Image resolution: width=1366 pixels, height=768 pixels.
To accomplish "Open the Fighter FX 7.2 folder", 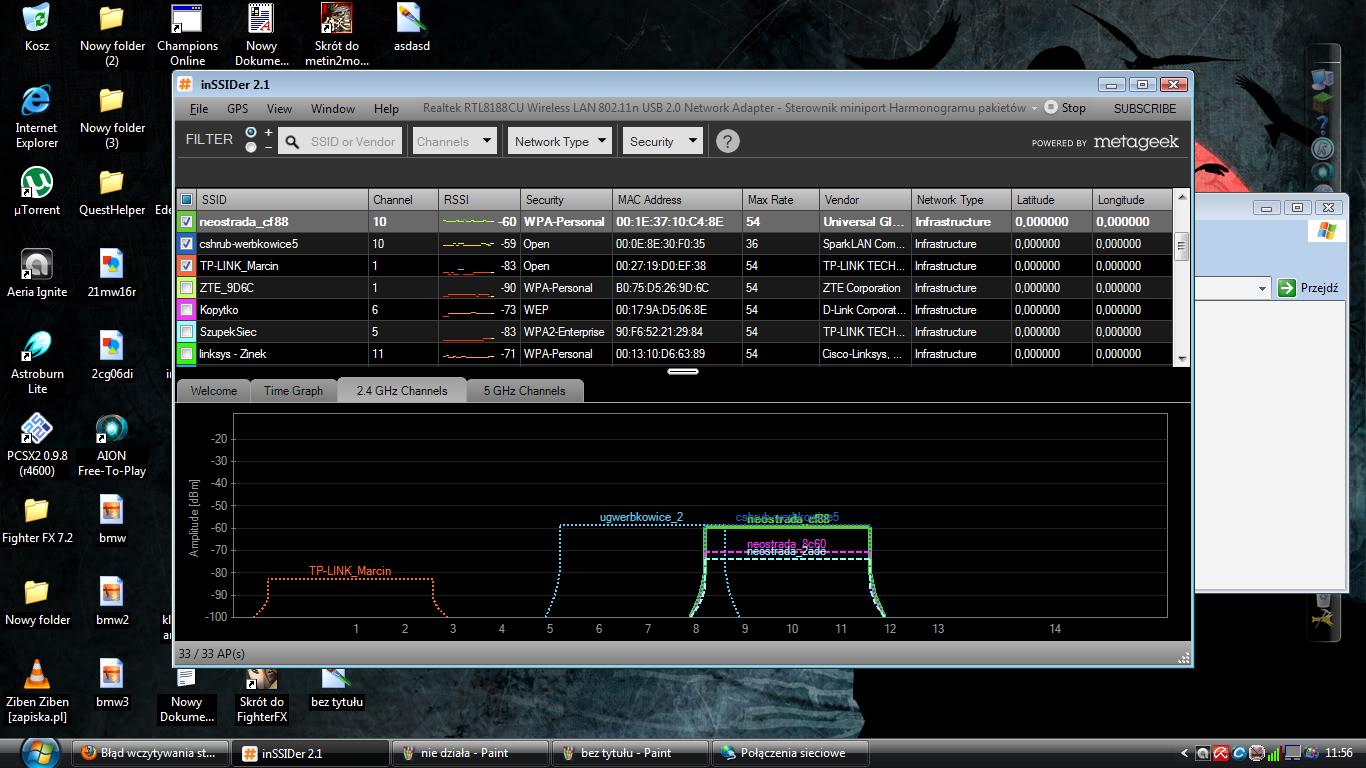I will (x=37, y=519).
